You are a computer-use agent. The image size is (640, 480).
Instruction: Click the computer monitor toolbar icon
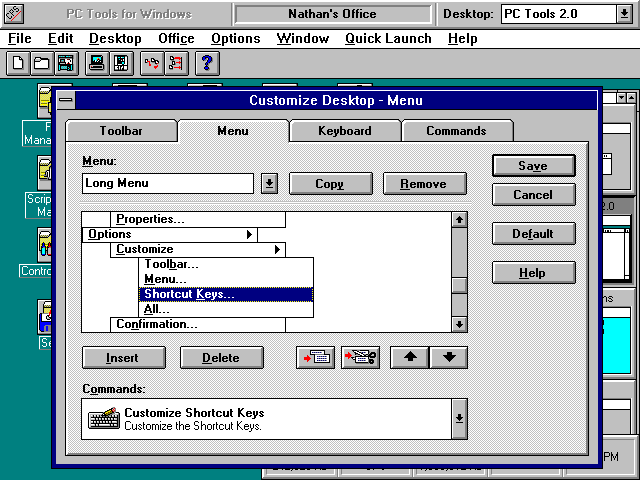pyautogui.click(x=97, y=64)
